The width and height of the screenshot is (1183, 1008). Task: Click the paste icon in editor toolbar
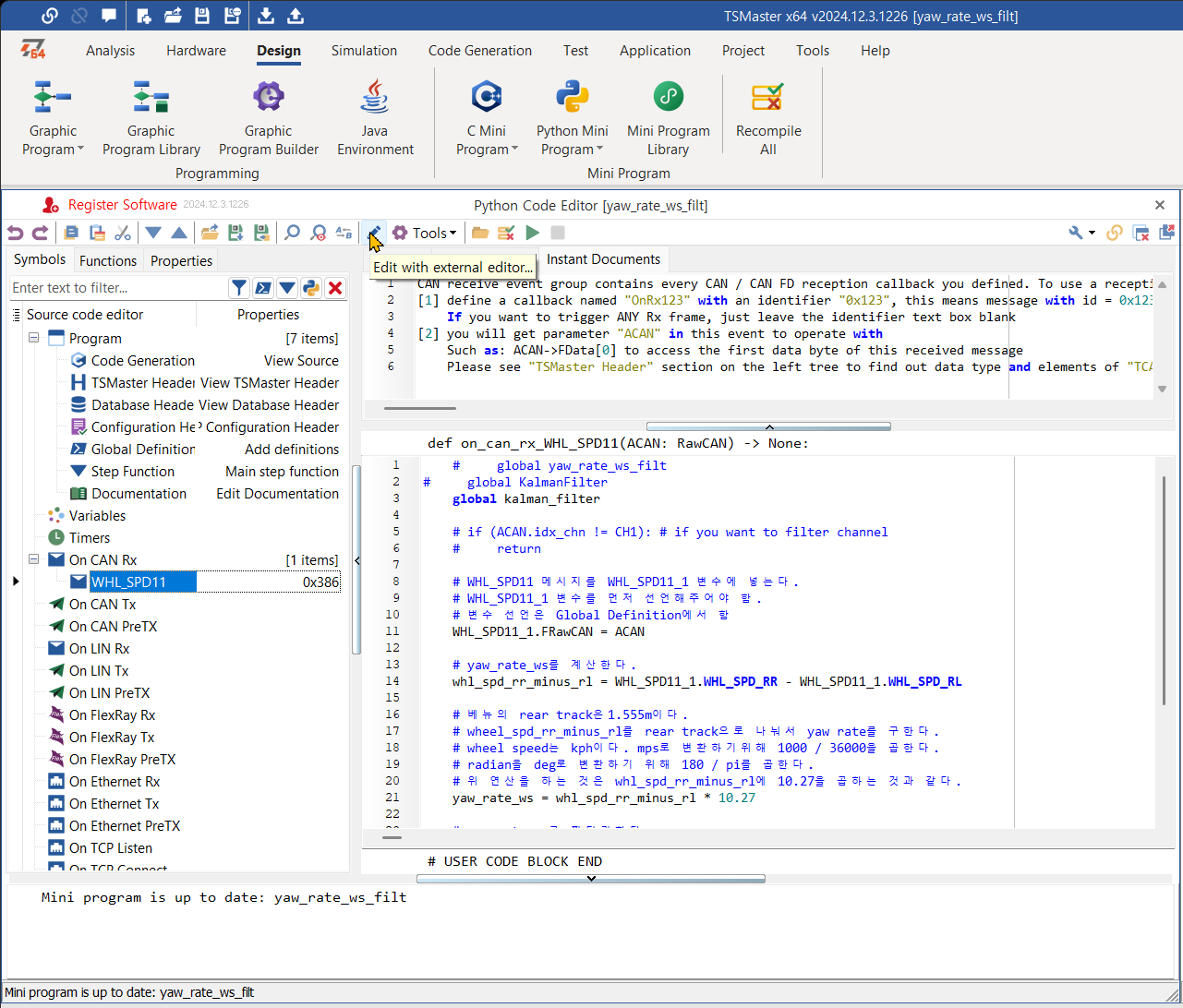pos(97,234)
